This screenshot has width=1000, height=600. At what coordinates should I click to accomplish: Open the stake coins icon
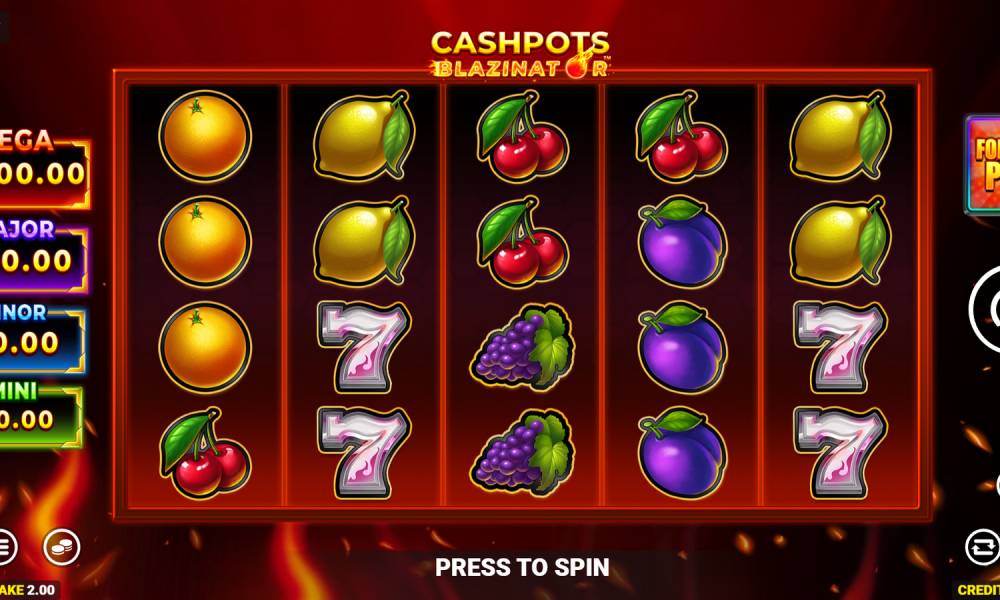coord(61,546)
